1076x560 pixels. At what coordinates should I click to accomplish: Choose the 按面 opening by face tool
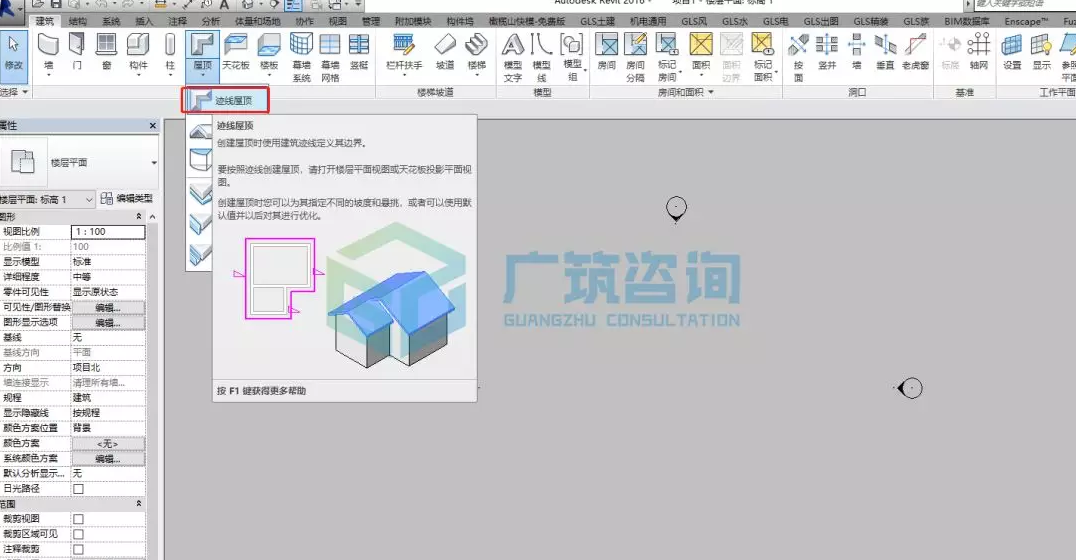coord(798,56)
